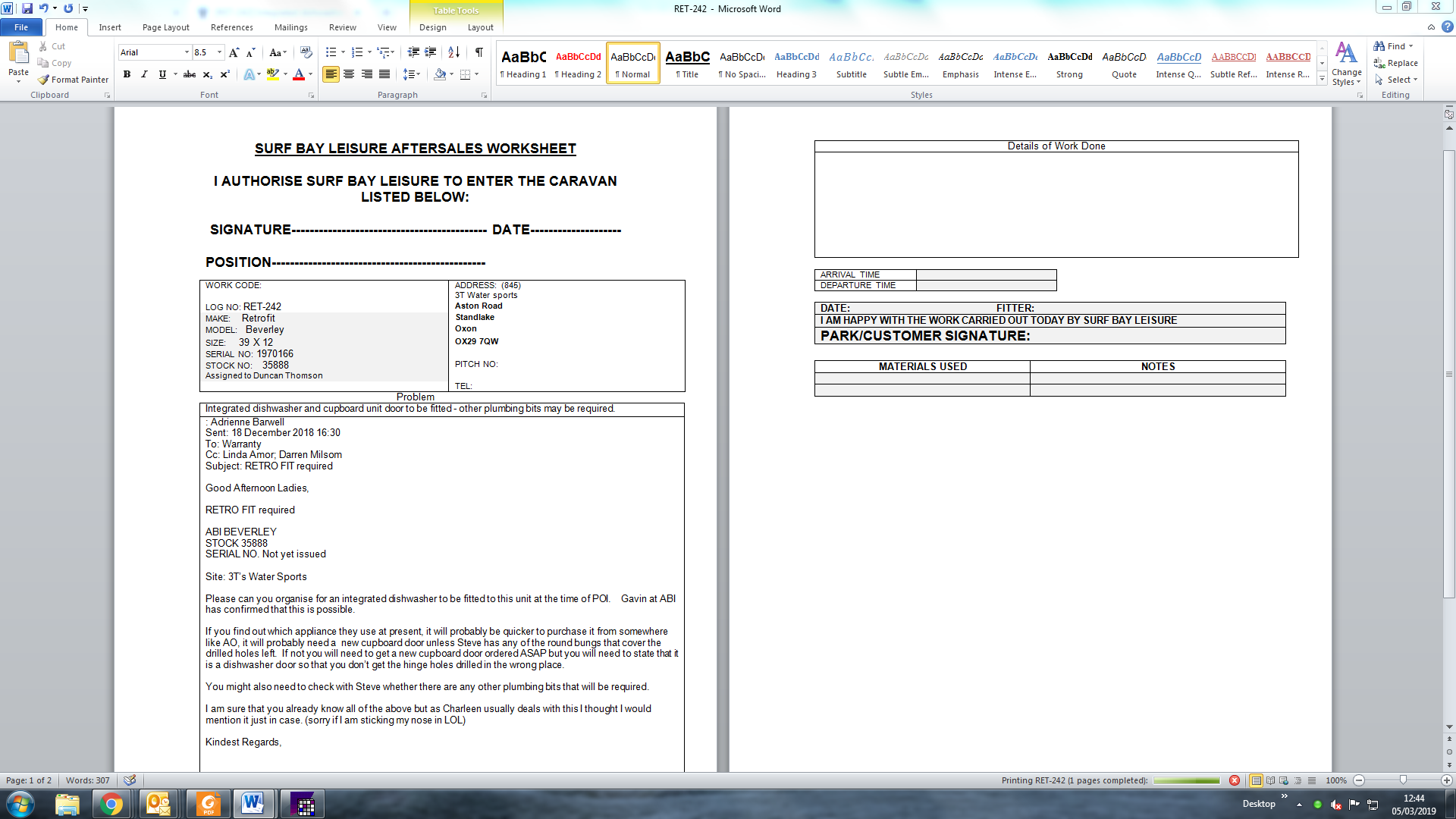
Task: Apply the Heading 1 style
Action: 523,63
